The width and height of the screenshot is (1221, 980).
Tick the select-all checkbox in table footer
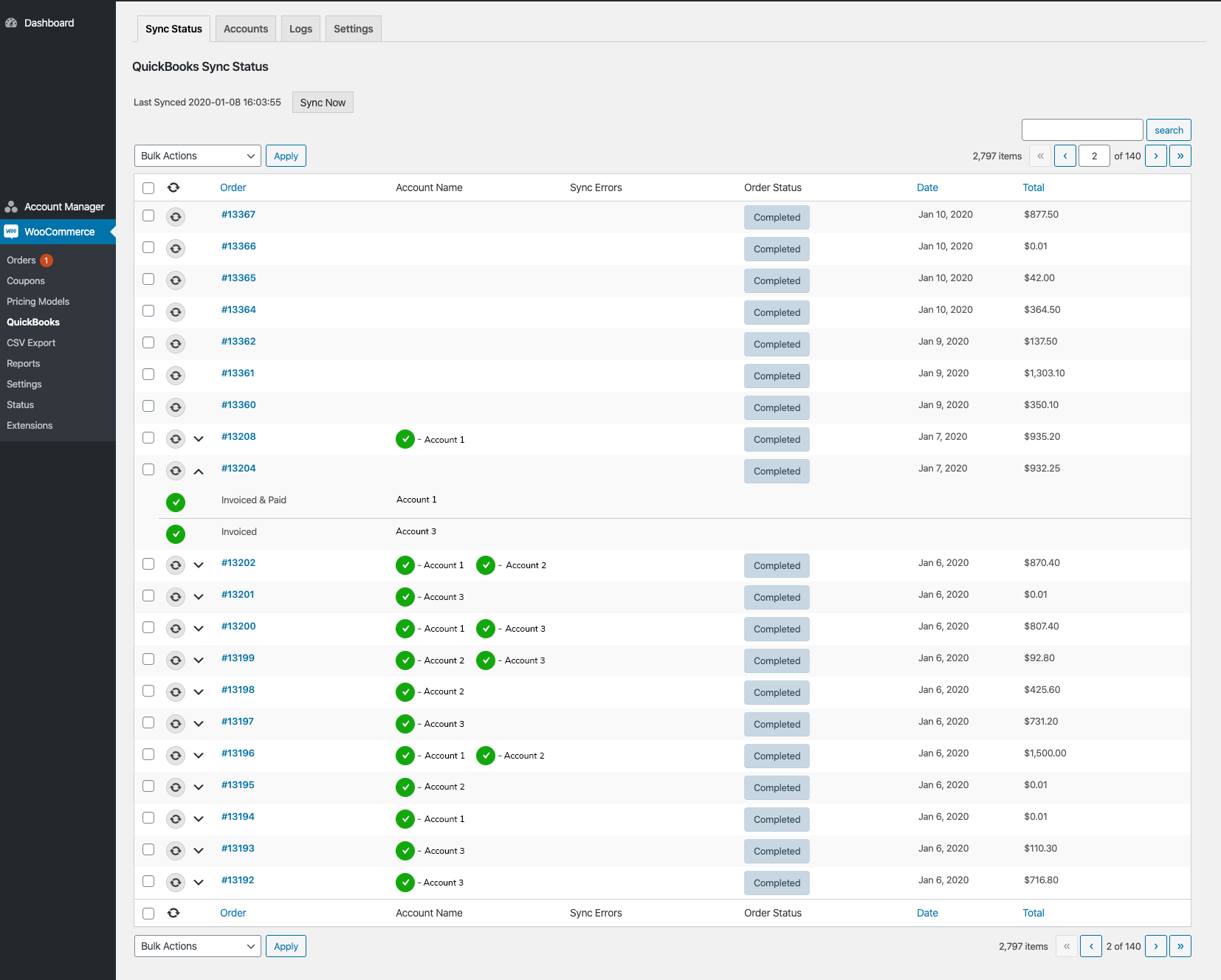pos(148,914)
